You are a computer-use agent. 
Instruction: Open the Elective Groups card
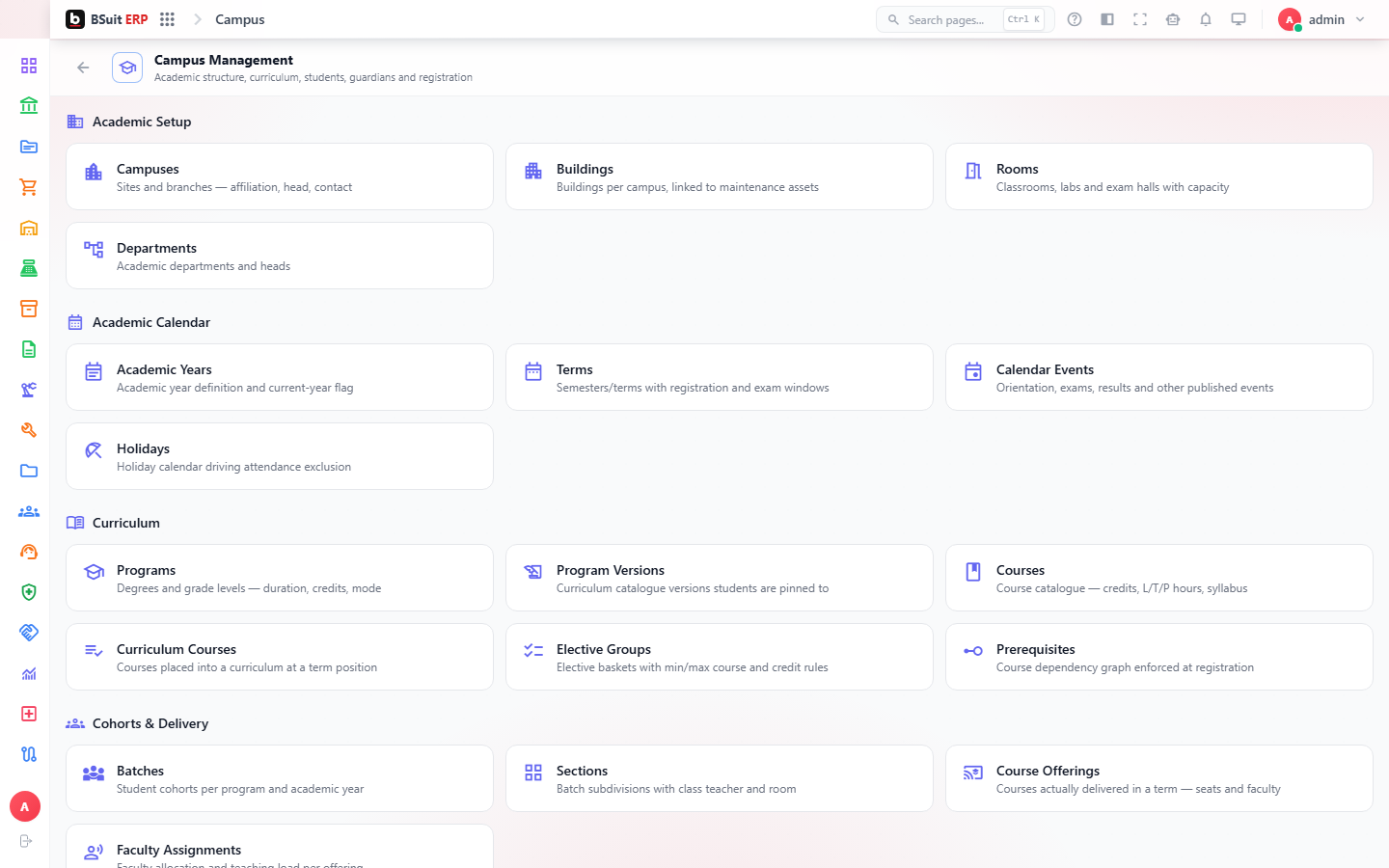coord(720,657)
